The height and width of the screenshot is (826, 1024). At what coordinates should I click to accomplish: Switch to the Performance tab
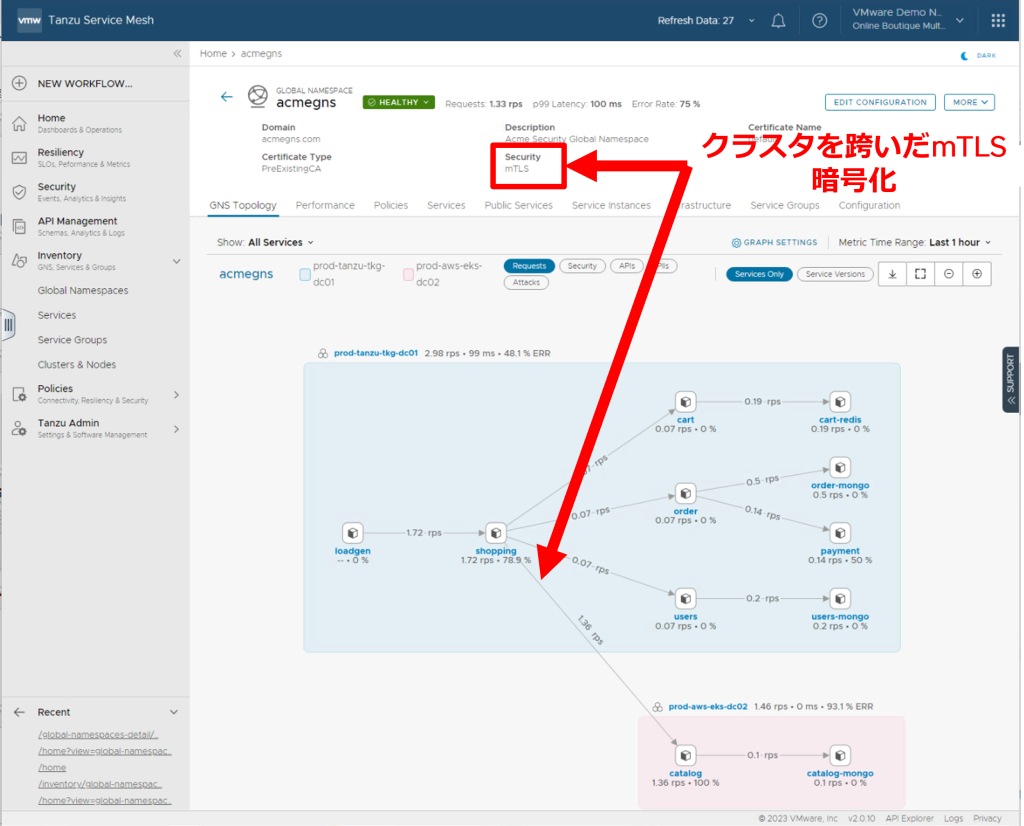point(325,205)
